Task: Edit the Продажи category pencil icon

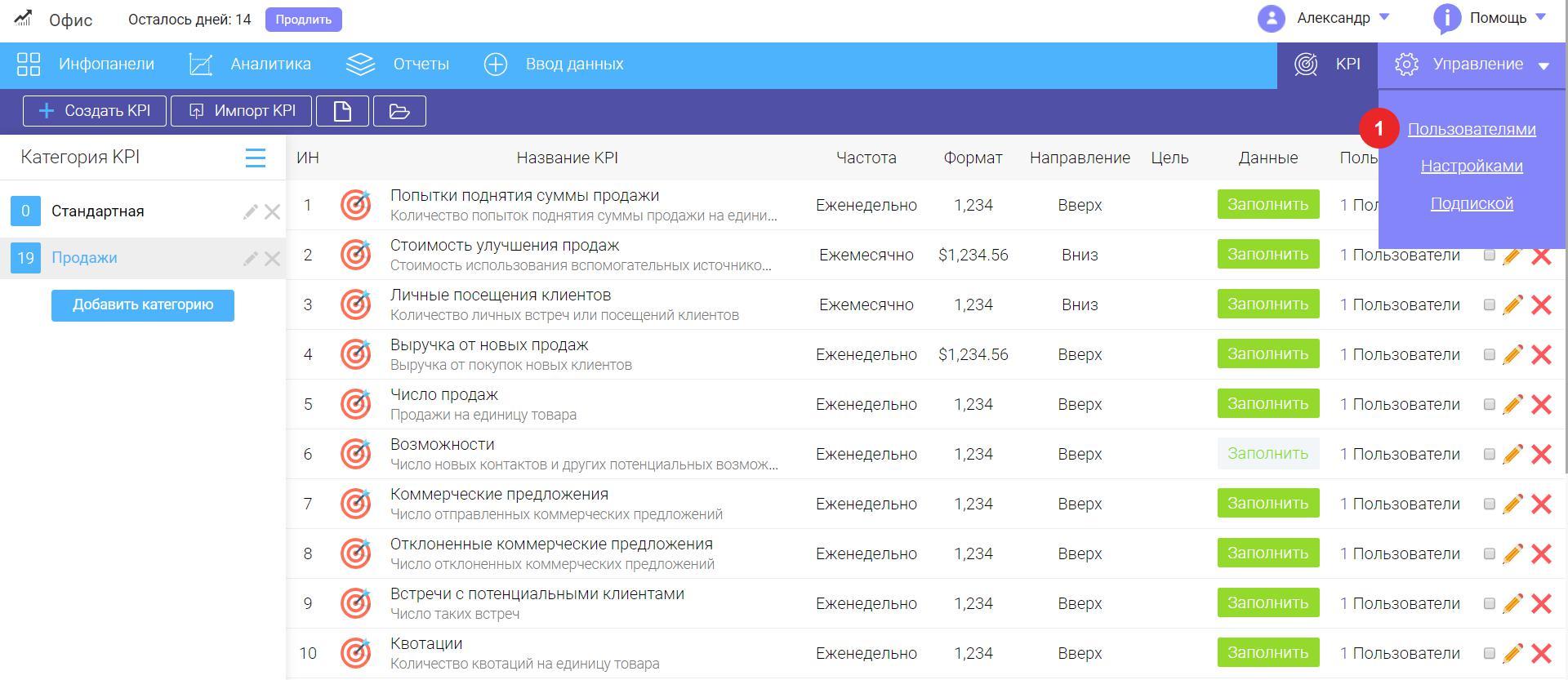Action: pos(251,259)
